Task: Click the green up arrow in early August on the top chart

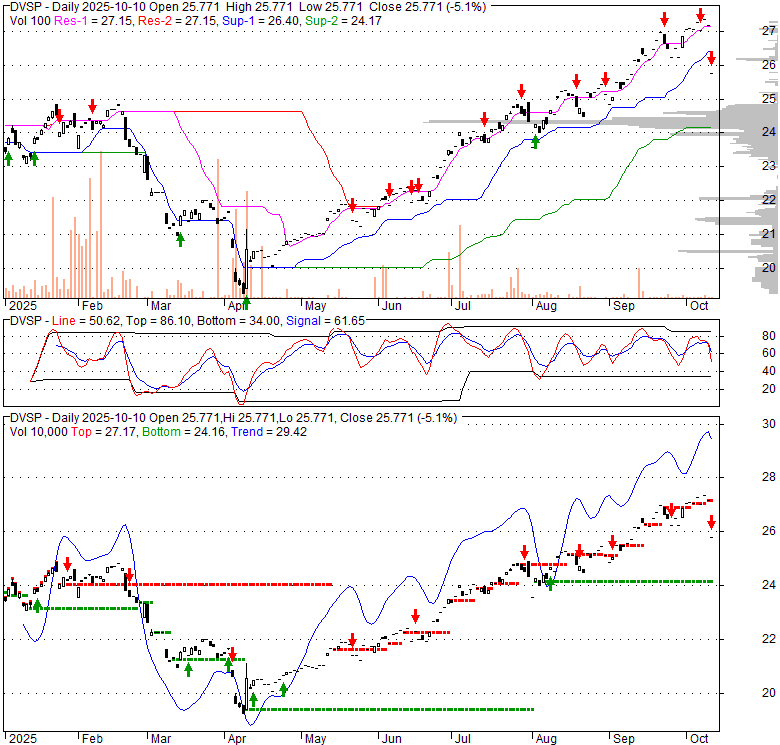Action: [535, 141]
